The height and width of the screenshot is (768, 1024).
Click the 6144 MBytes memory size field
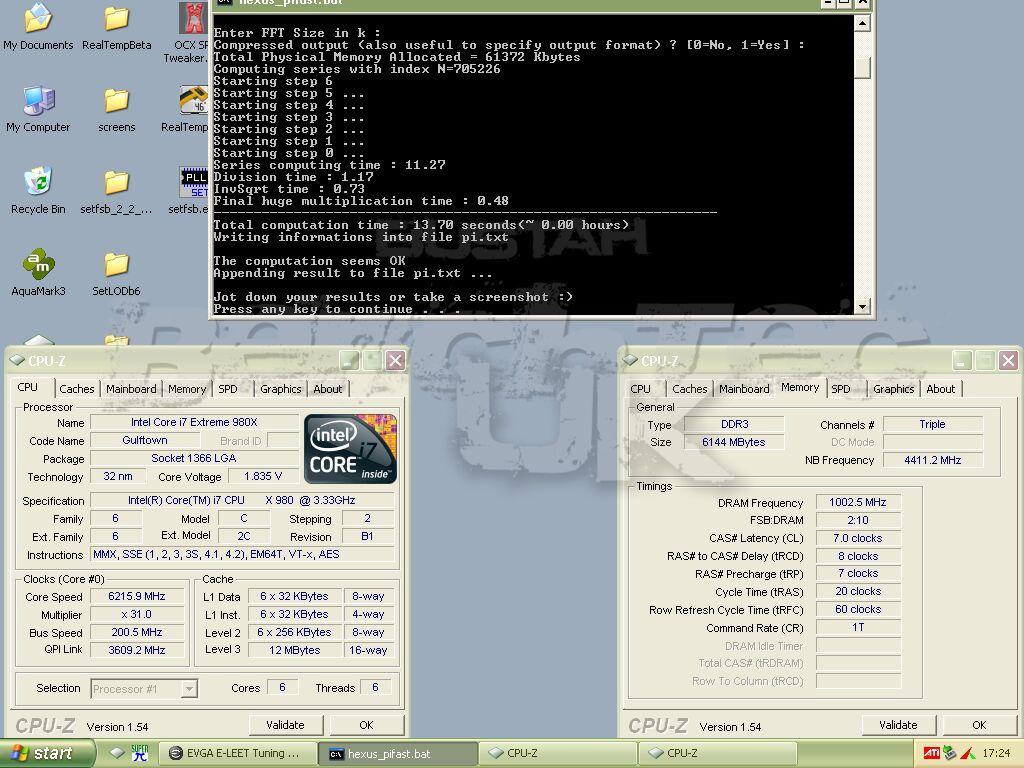point(734,442)
